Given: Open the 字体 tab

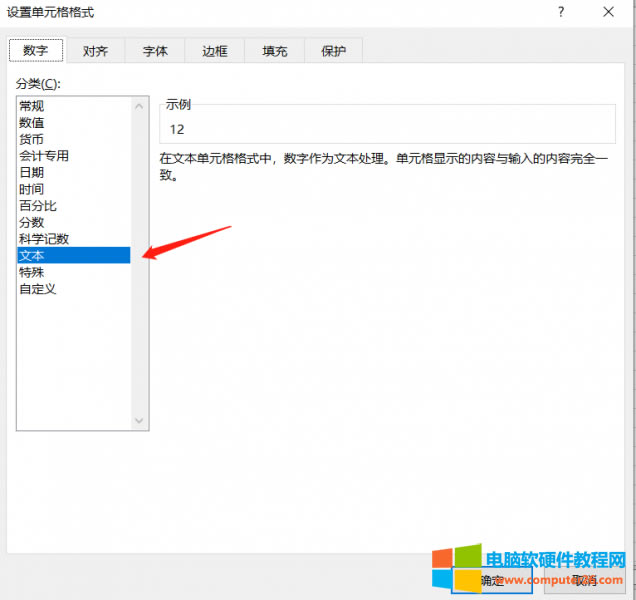Looking at the screenshot, I should (x=155, y=51).
